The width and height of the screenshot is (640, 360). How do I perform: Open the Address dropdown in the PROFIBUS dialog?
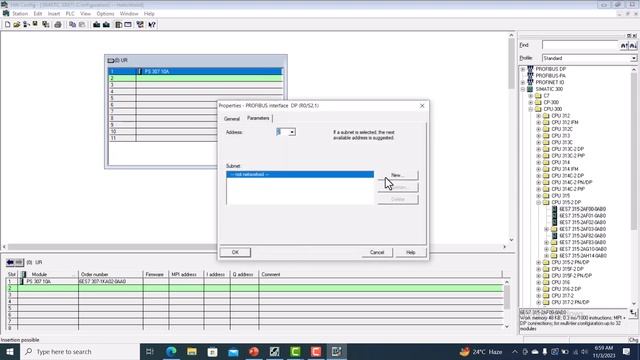tap(292, 132)
